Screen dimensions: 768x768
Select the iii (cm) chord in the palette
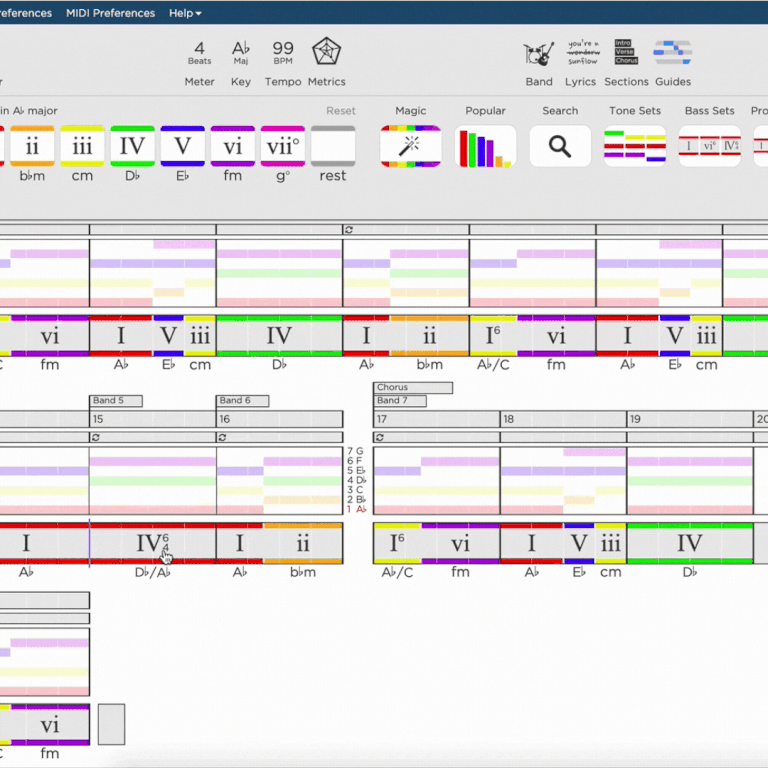82,146
